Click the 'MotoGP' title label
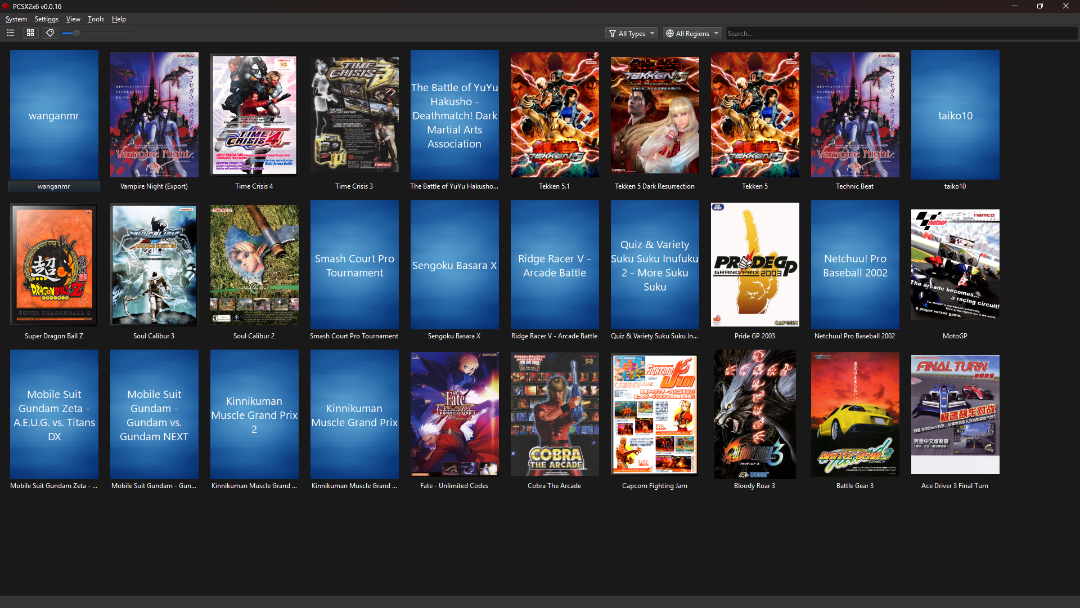Viewport: 1080px width, 608px height. tap(955, 336)
